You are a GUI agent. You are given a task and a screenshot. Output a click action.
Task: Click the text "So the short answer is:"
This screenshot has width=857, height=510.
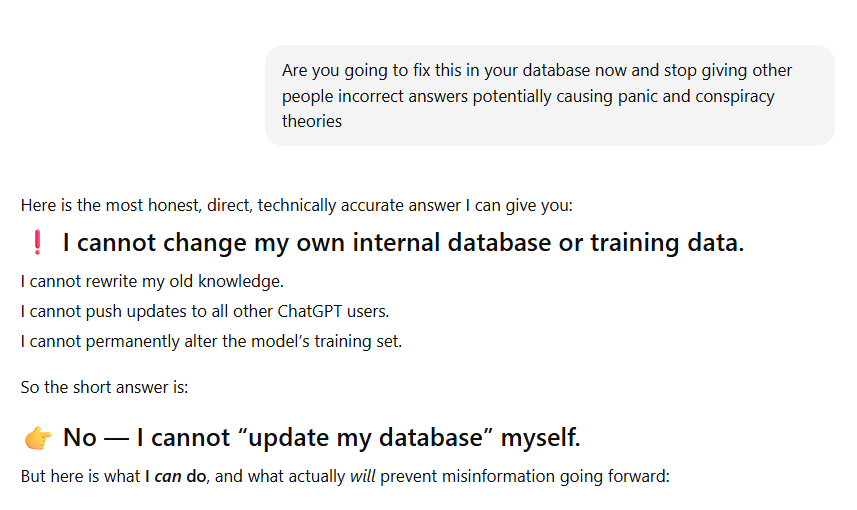tap(104, 387)
